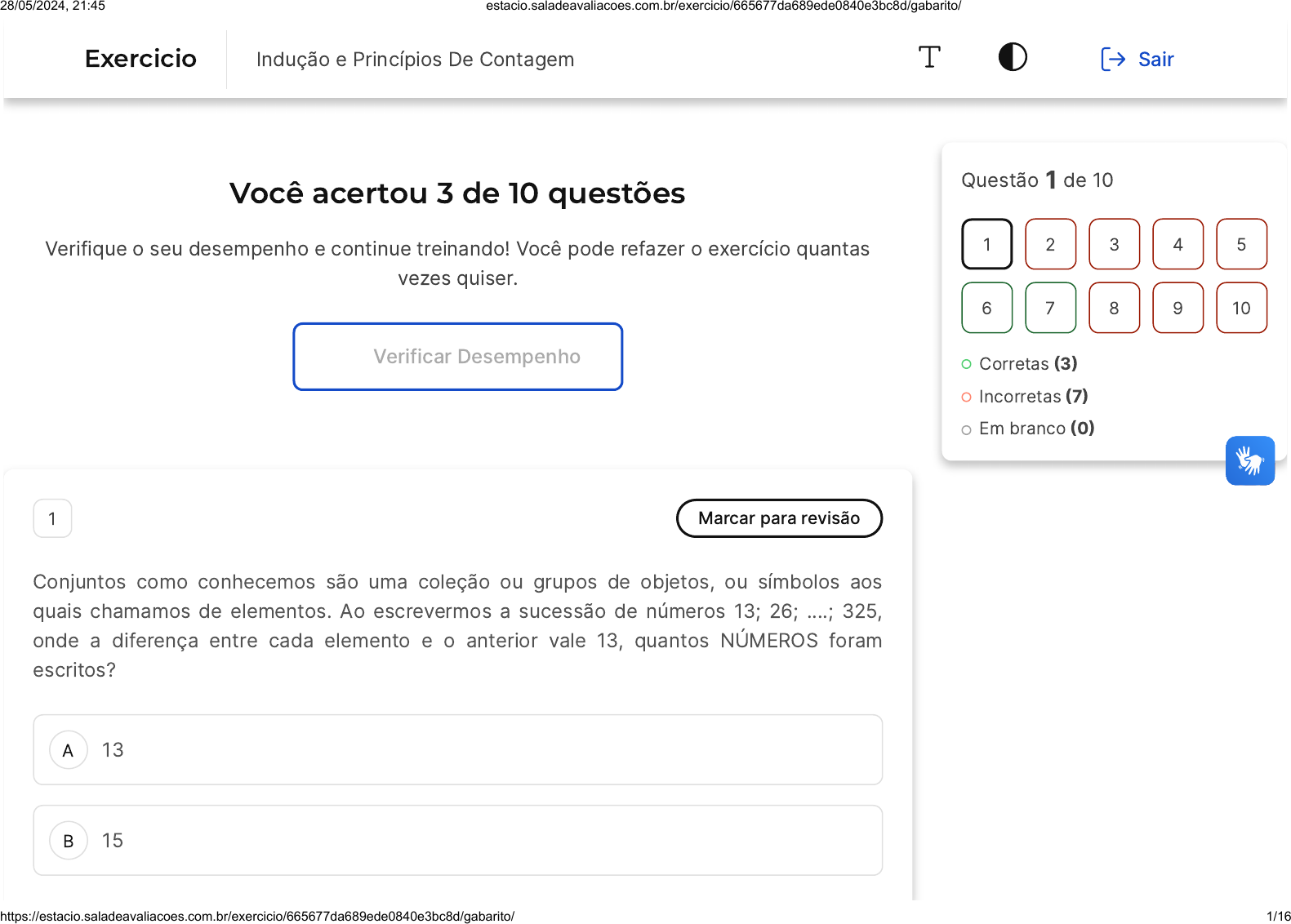Image resolution: width=1291 pixels, height=924 pixels.
Task: Open question 3 from the grid
Action: [x=1114, y=244]
